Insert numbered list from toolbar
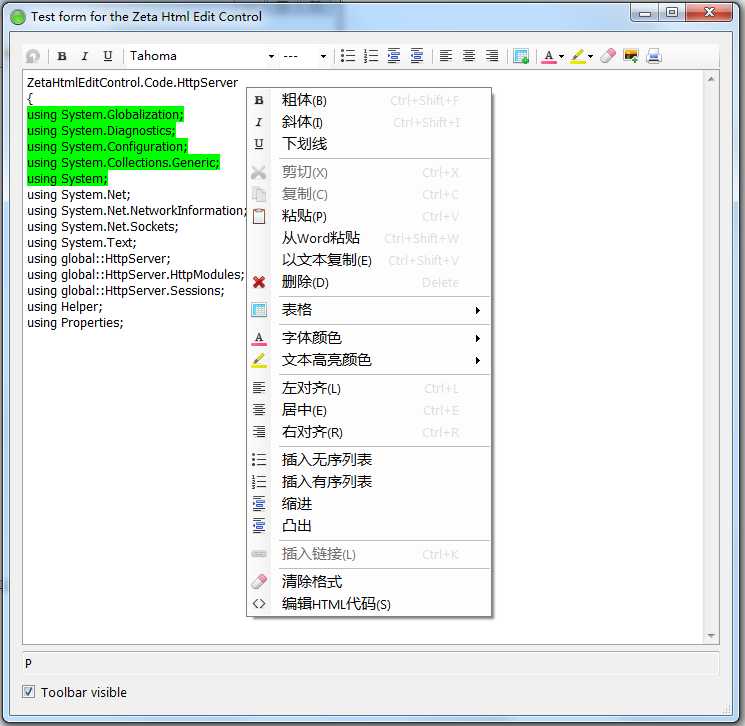 (x=371, y=56)
